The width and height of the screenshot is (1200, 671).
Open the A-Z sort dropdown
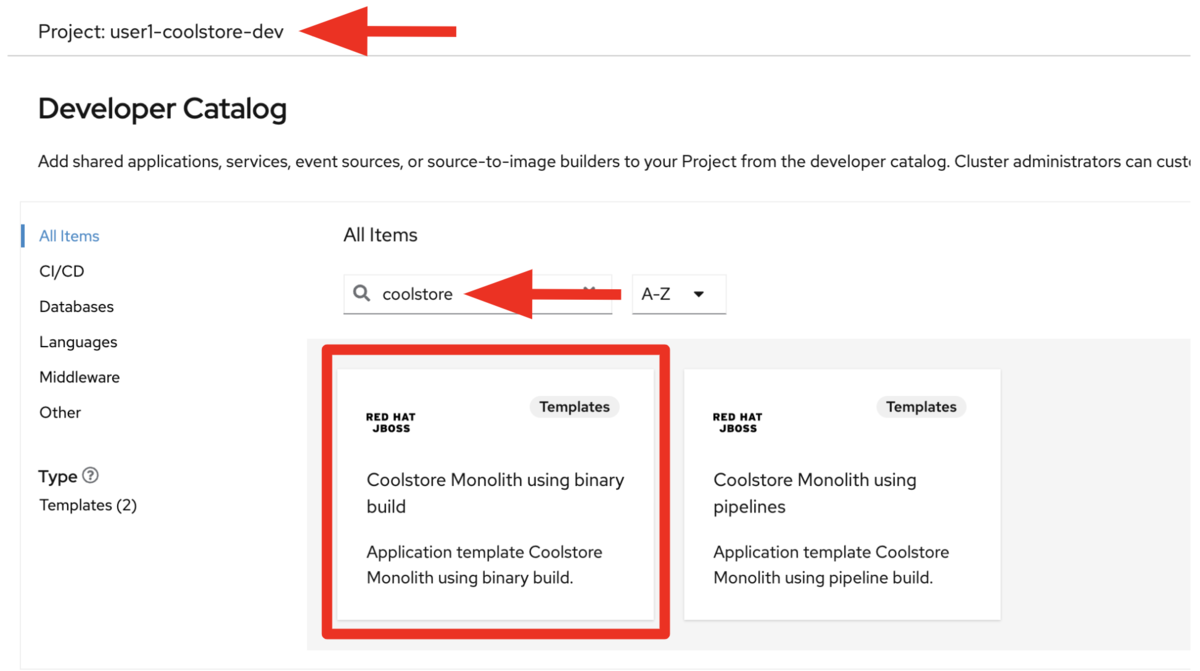click(679, 294)
